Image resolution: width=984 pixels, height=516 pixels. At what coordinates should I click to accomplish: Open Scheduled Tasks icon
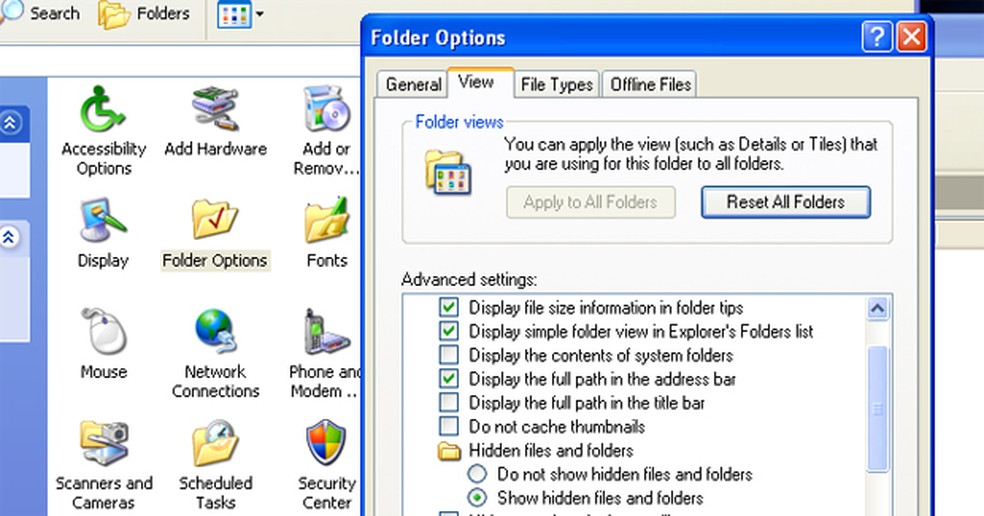click(215, 443)
